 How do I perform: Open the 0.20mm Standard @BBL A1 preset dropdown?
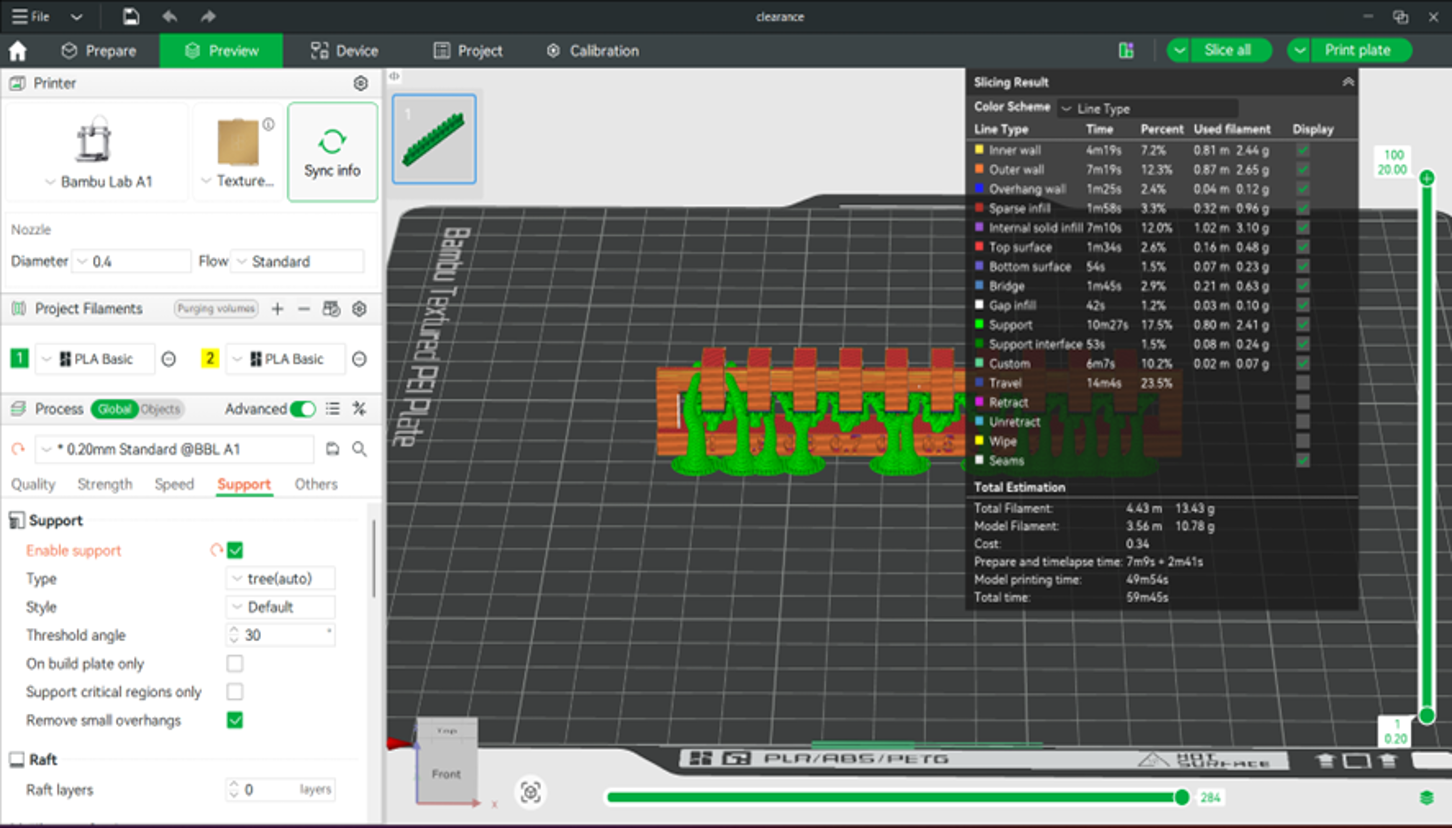(175, 450)
